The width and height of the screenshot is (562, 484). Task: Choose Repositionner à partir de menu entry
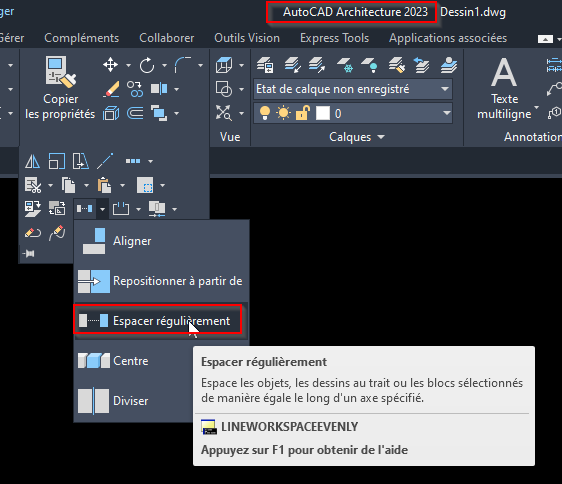click(161, 281)
